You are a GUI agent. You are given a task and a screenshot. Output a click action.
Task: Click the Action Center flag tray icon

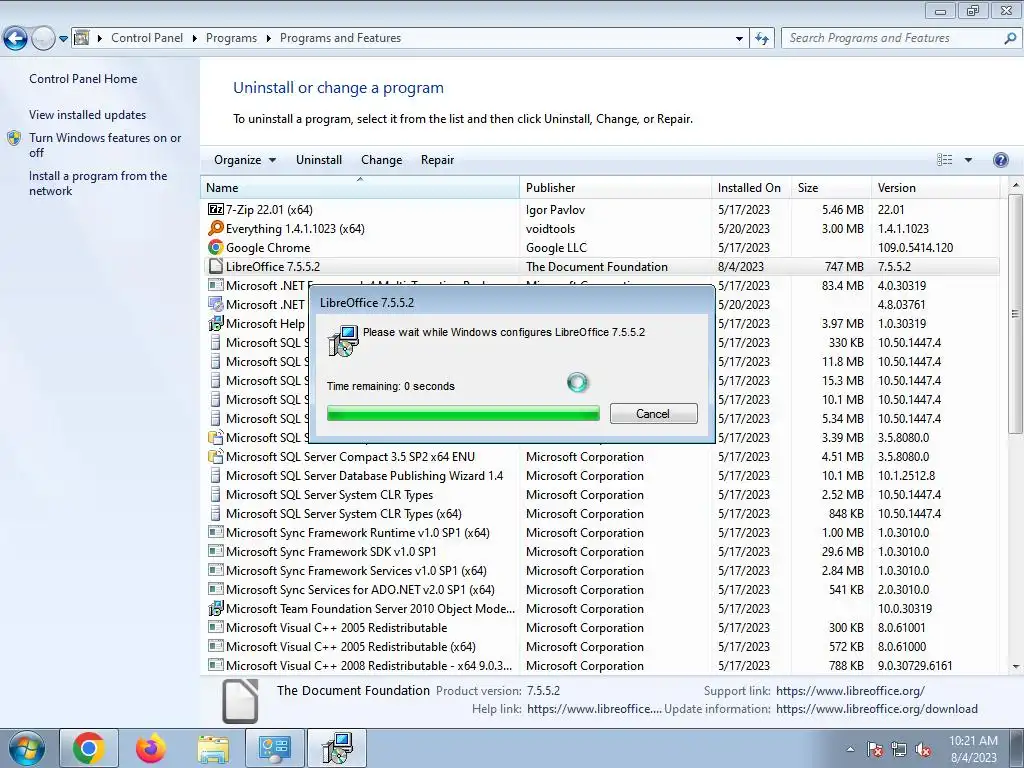pyautogui.click(x=875, y=749)
